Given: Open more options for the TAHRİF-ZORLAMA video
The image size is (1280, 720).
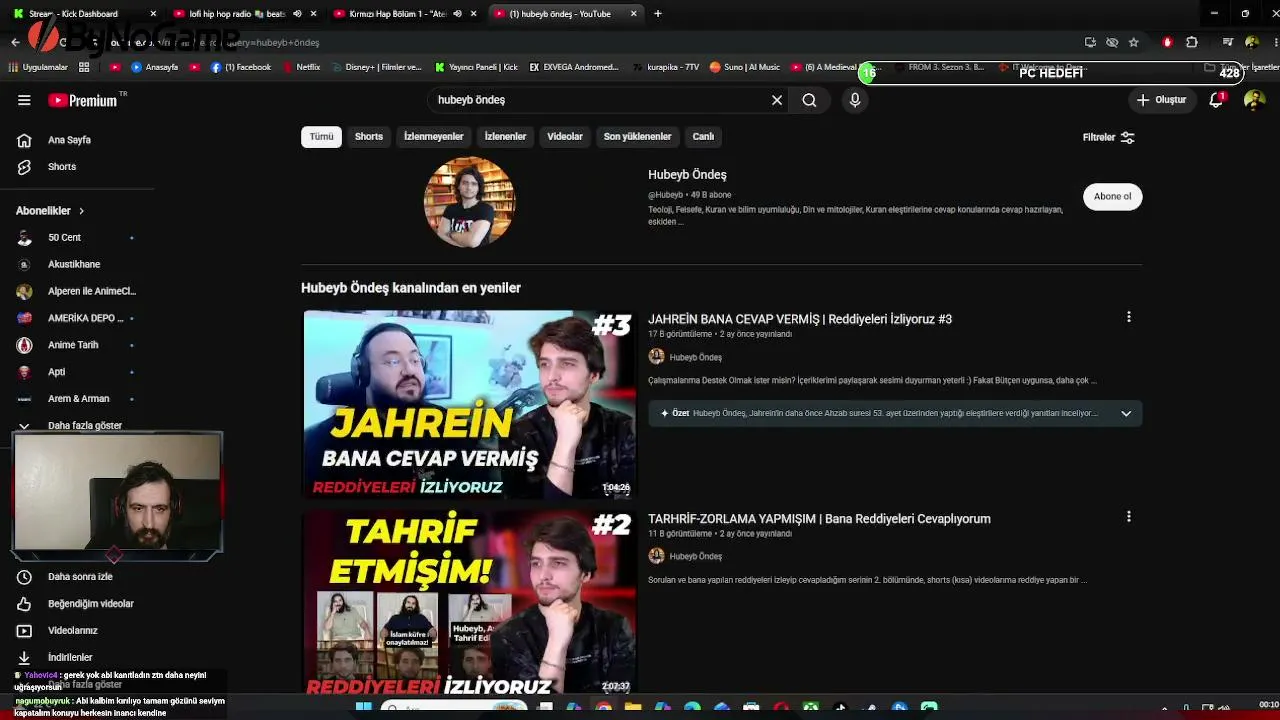Looking at the screenshot, I should click(1129, 517).
